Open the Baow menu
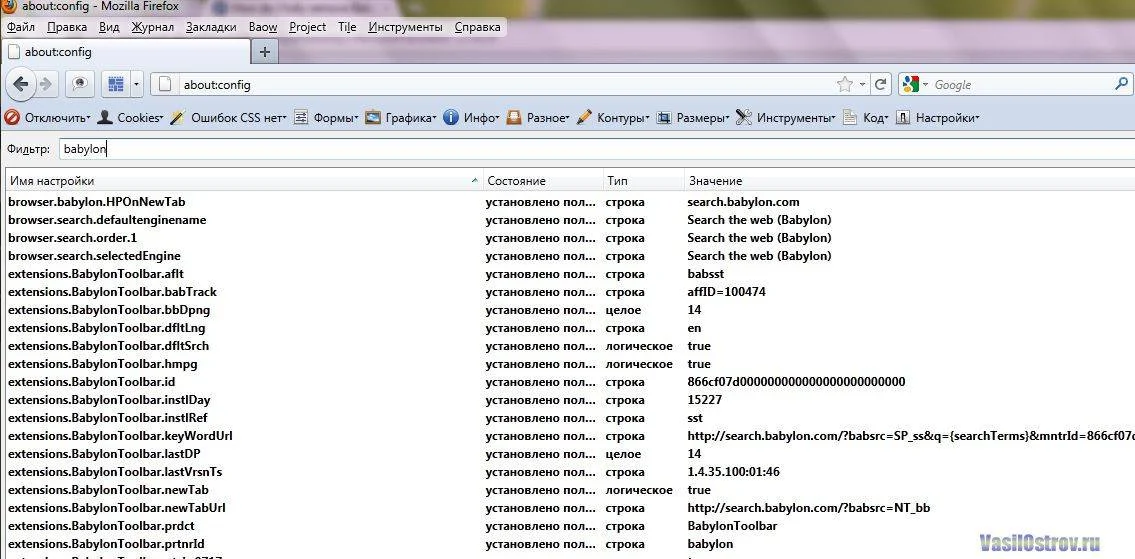The image size is (1135, 559). pyautogui.click(x=263, y=27)
